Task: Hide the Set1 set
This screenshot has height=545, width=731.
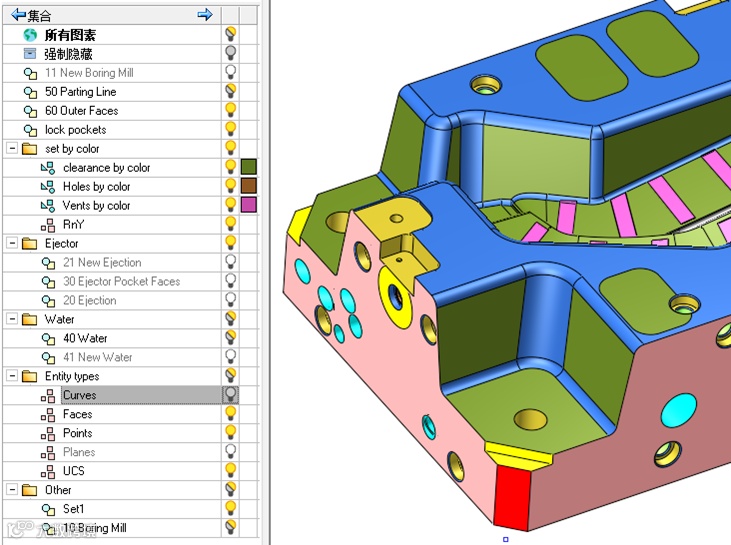Action: 230,508
